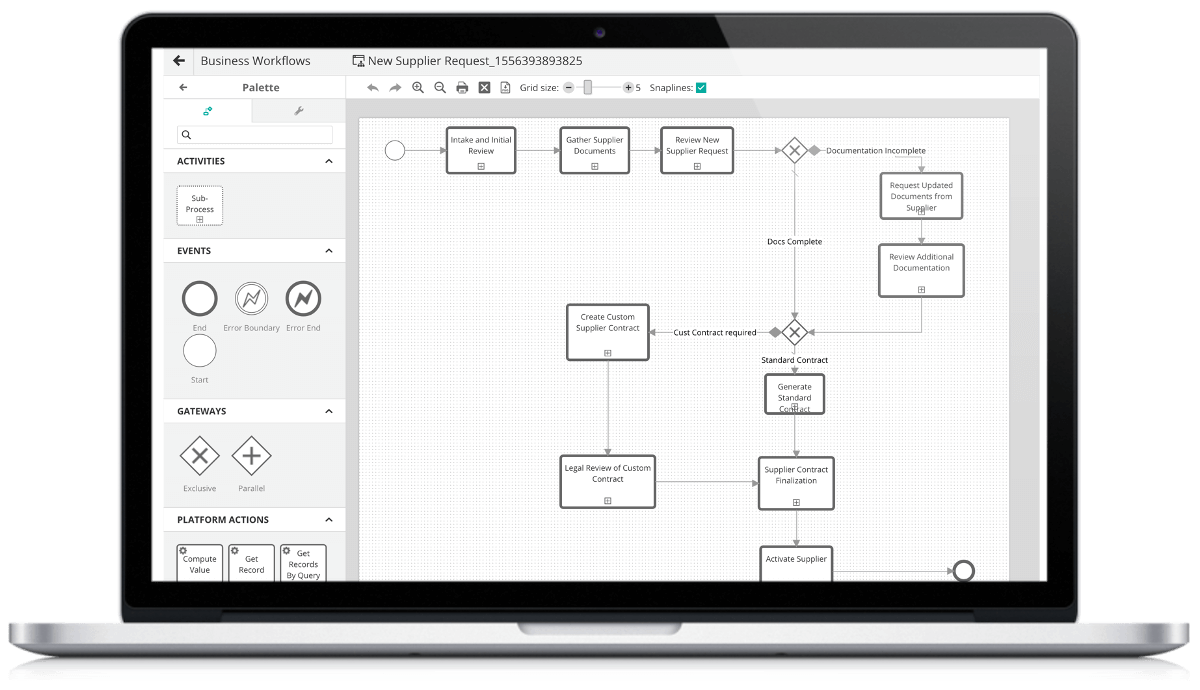Select the Exclusive gateway in the palette
The height and width of the screenshot is (690, 1200).
pos(199,458)
